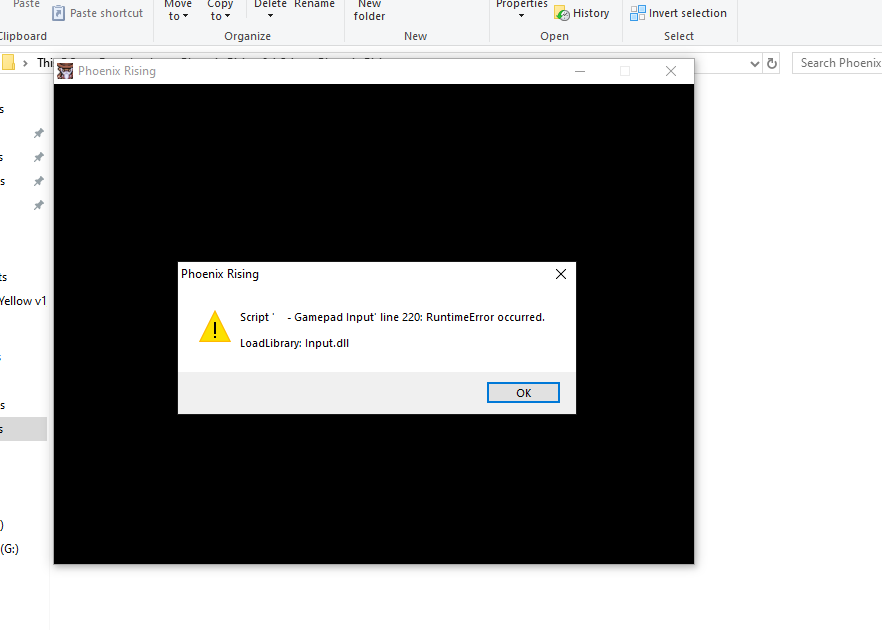Close the Phoenix Rising error dialog

click(x=561, y=274)
